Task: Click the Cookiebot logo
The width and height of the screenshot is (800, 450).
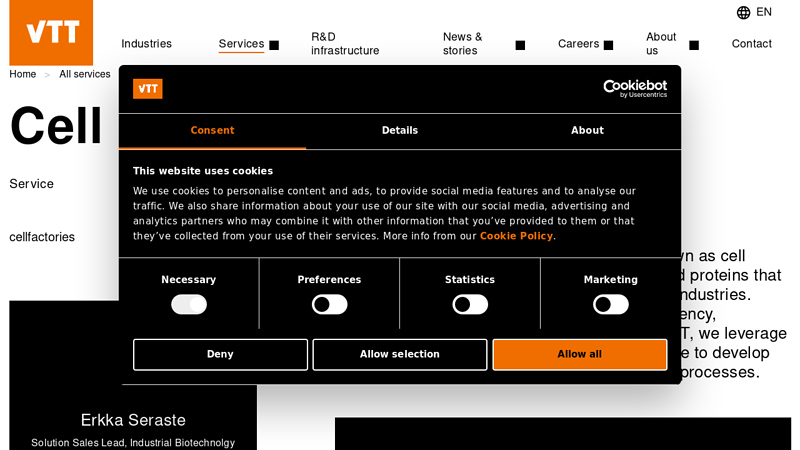Action: [x=634, y=89]
